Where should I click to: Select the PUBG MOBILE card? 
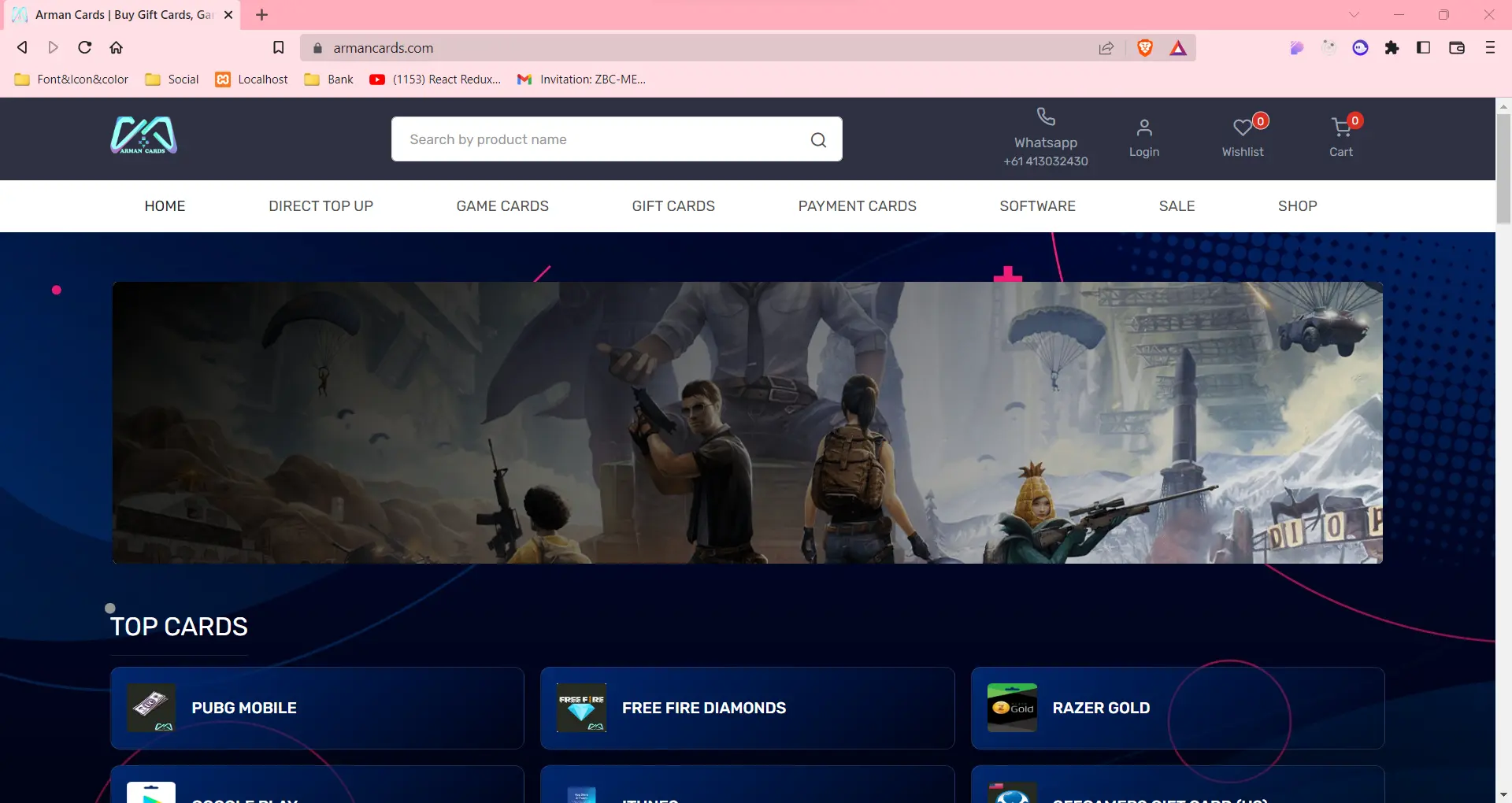click(317, 708)
